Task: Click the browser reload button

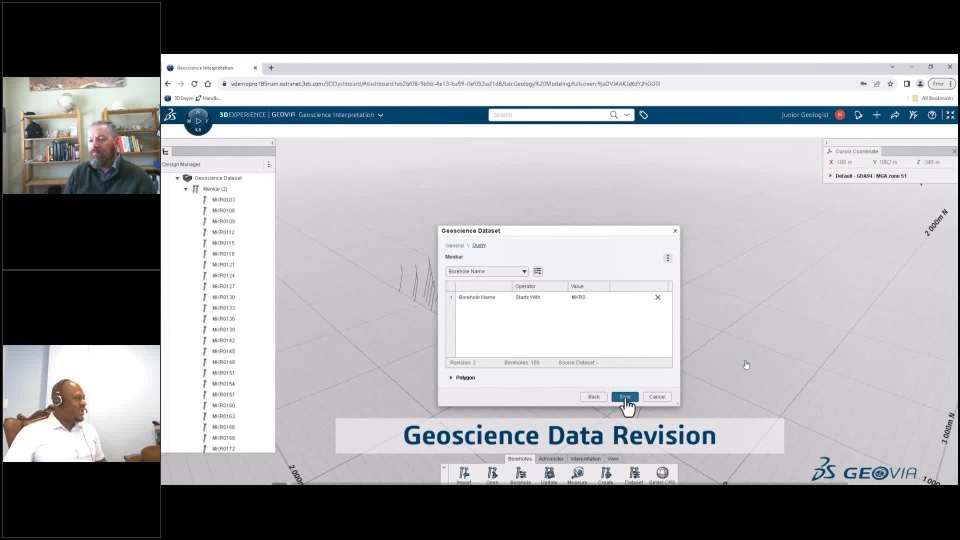Action: [x=194, y=84]
